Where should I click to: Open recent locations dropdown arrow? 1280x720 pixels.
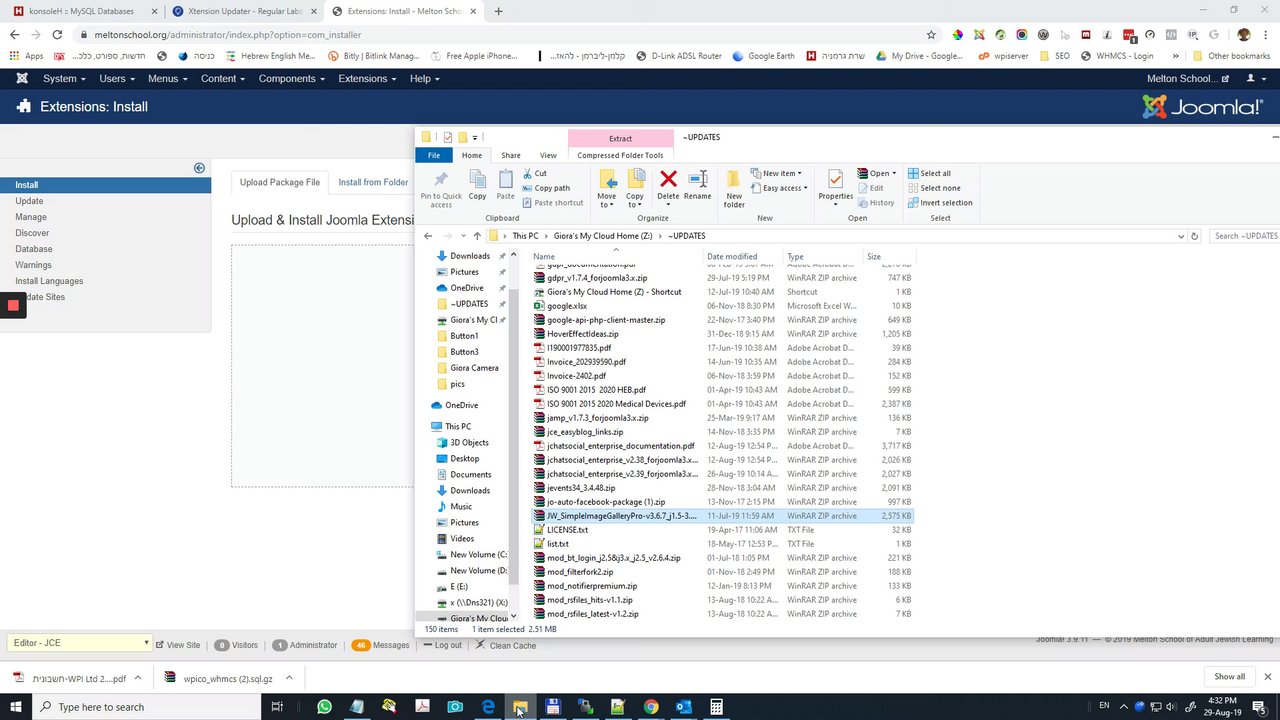pyautogui.click(x=461, y=236)
